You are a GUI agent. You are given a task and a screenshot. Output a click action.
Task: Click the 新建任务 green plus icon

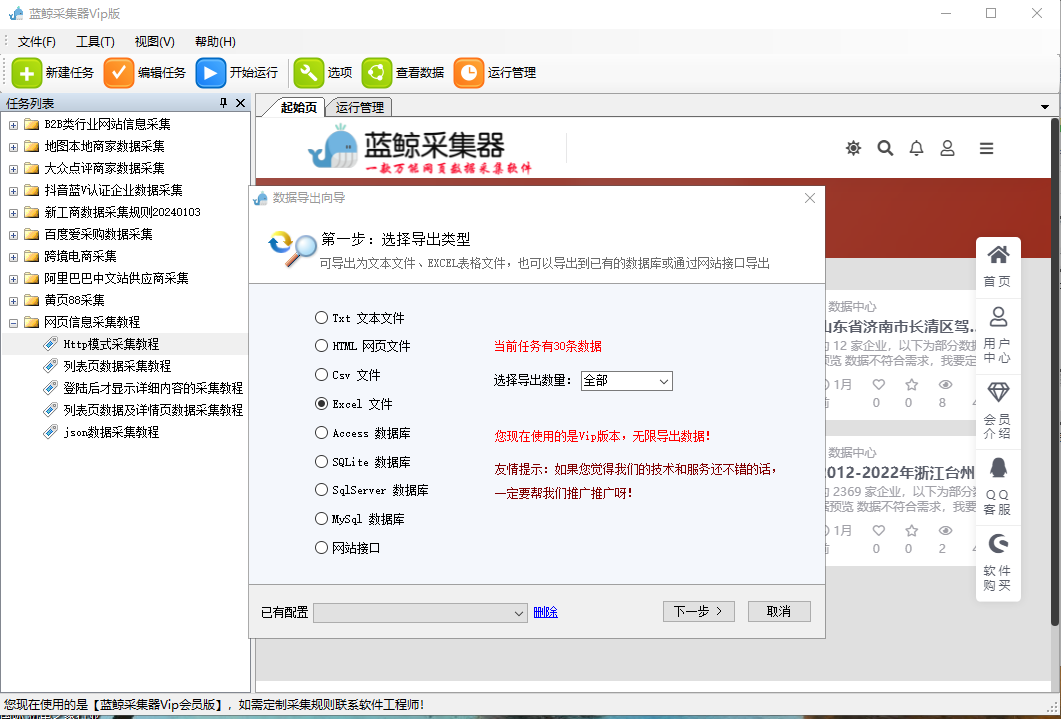[26, 73]
